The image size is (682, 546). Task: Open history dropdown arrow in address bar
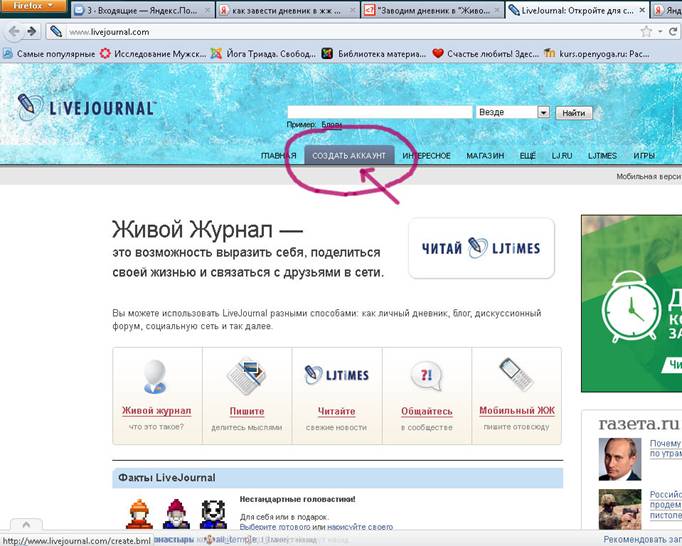coord(660,31)
